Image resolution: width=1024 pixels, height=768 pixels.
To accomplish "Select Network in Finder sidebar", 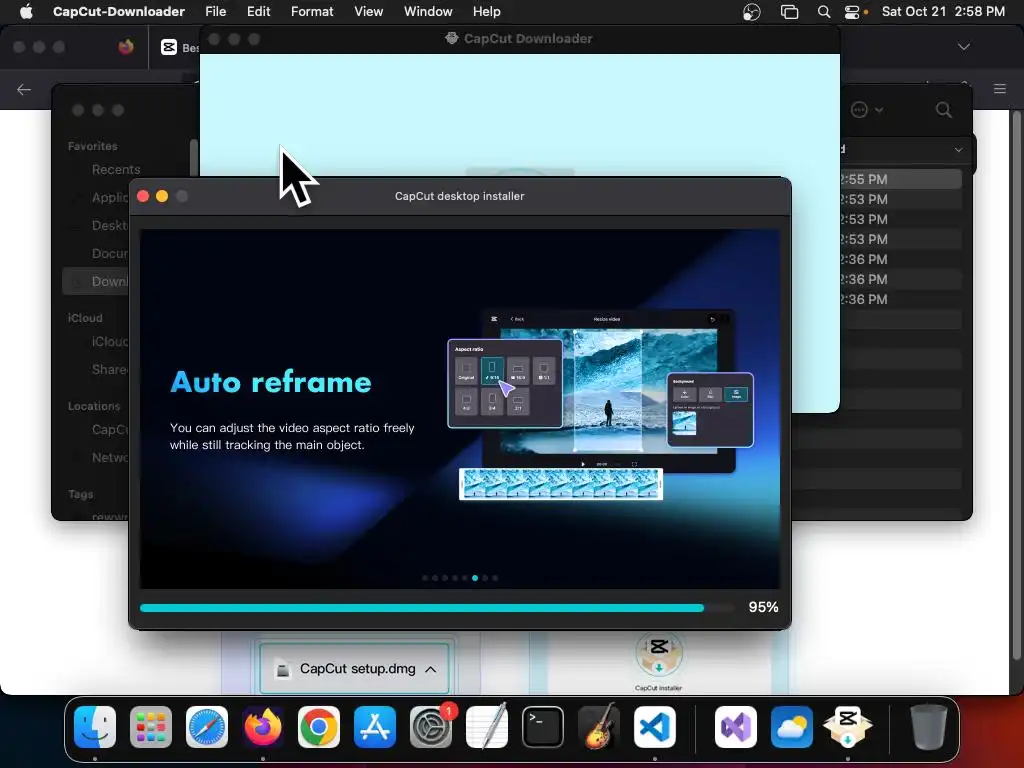I will pos(109,458).
